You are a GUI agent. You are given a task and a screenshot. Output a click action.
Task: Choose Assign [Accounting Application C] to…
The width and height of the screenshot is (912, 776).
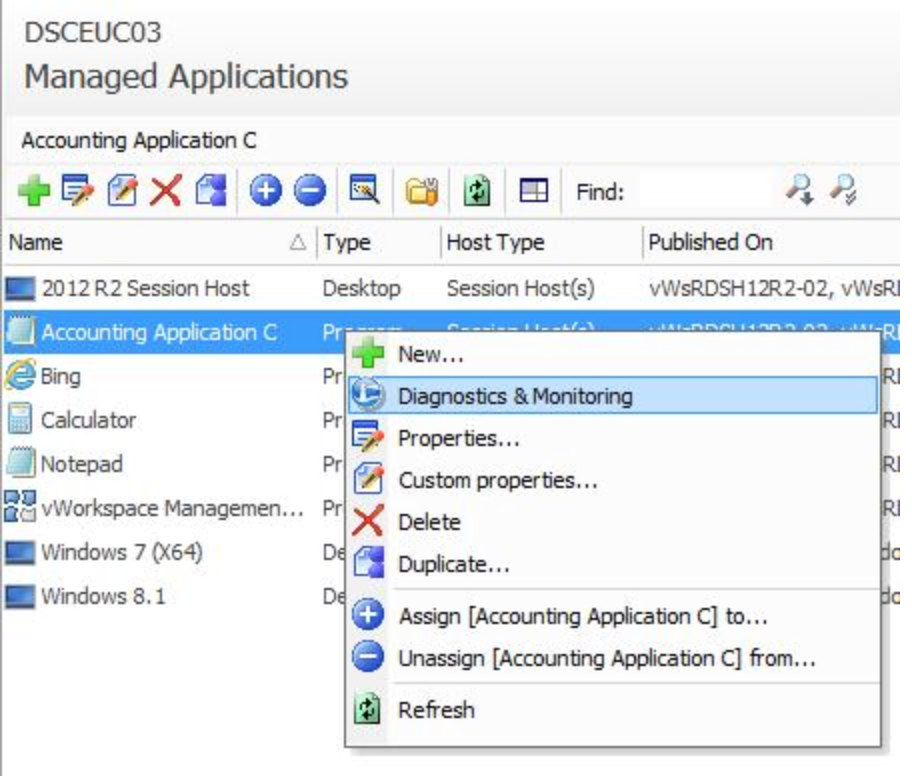[582, 616]
